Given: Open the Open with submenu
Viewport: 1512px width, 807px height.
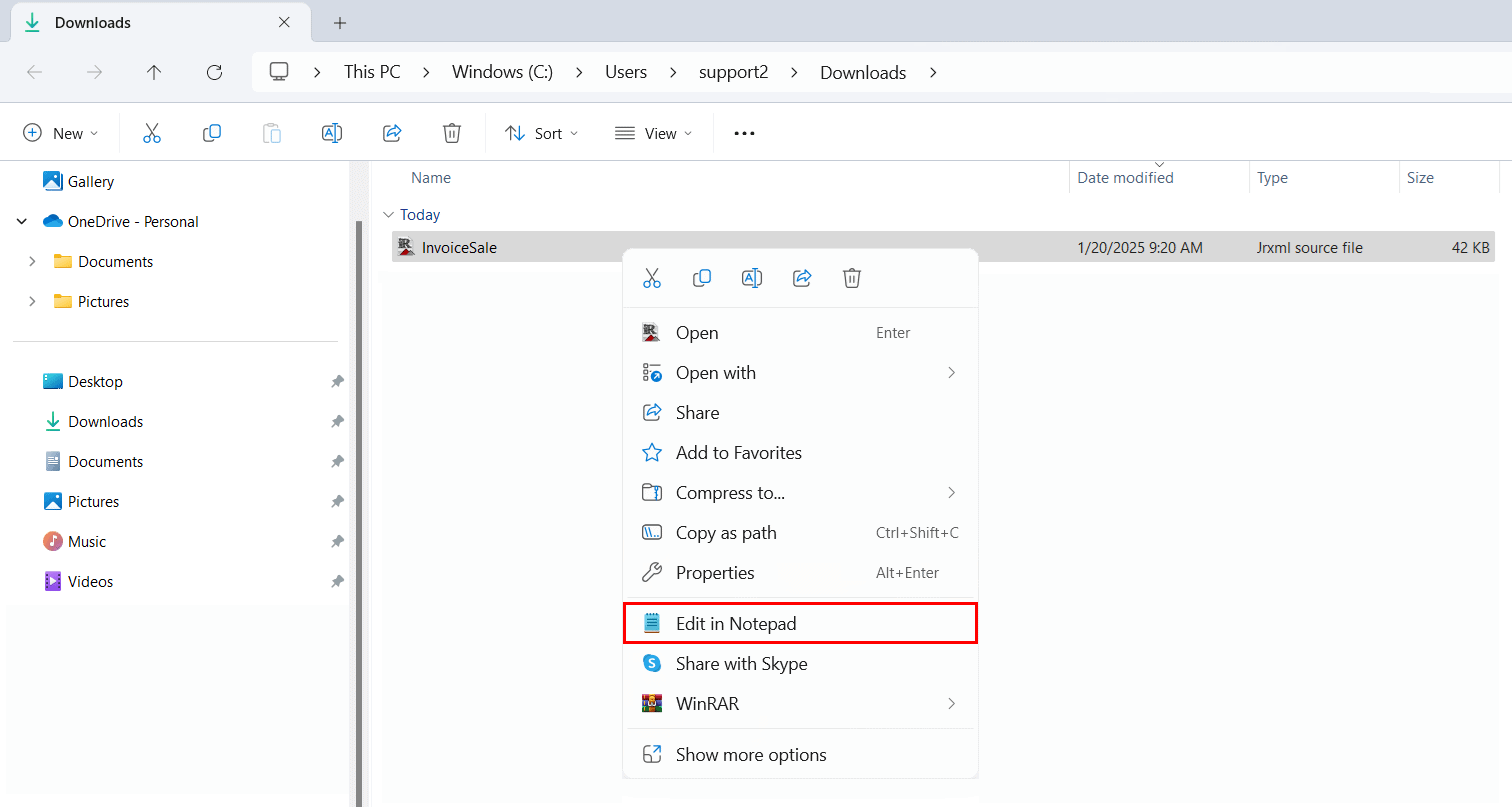Looking at the screenshot, I should (x=800, y=373).
